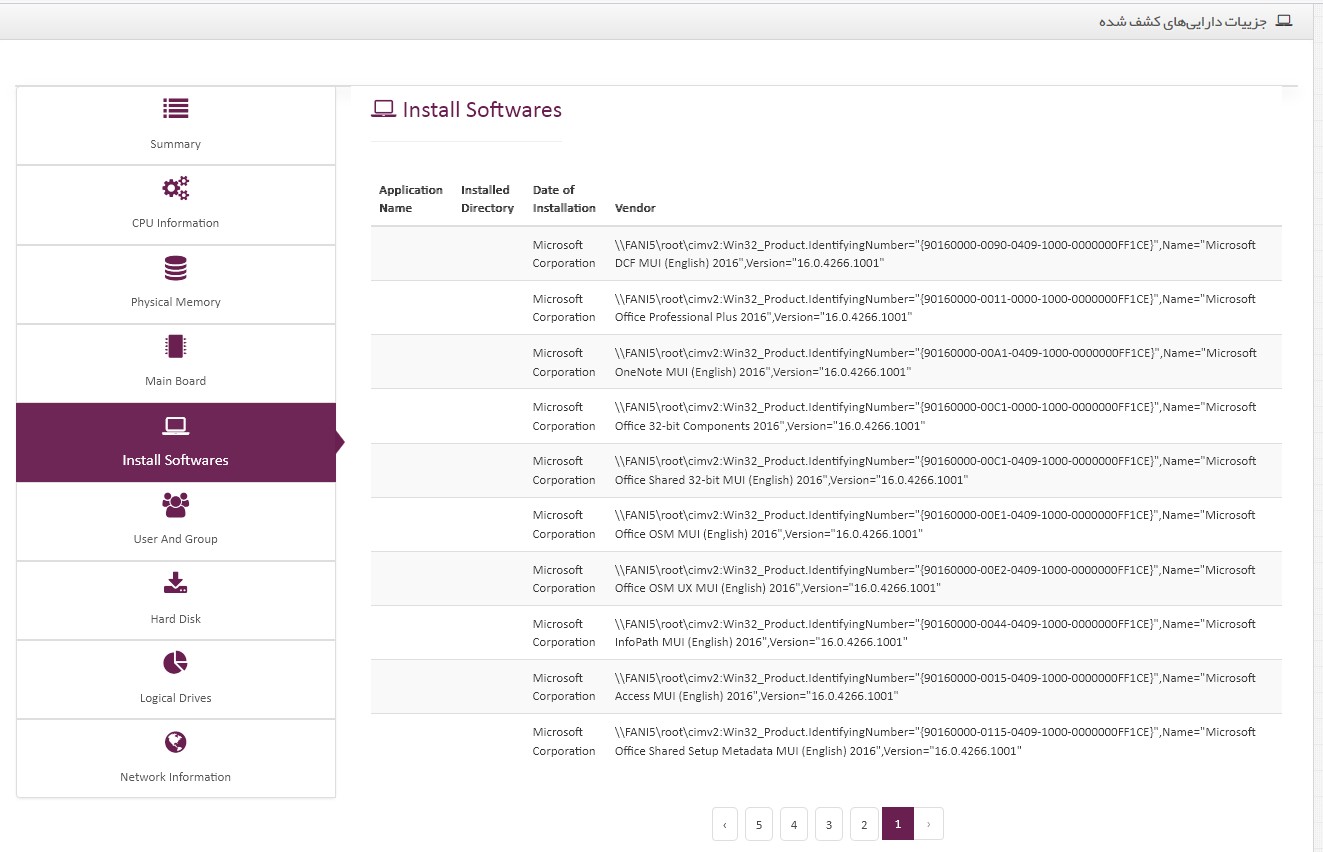
Task: Click the Network Information globe icon
Action: 176,742
